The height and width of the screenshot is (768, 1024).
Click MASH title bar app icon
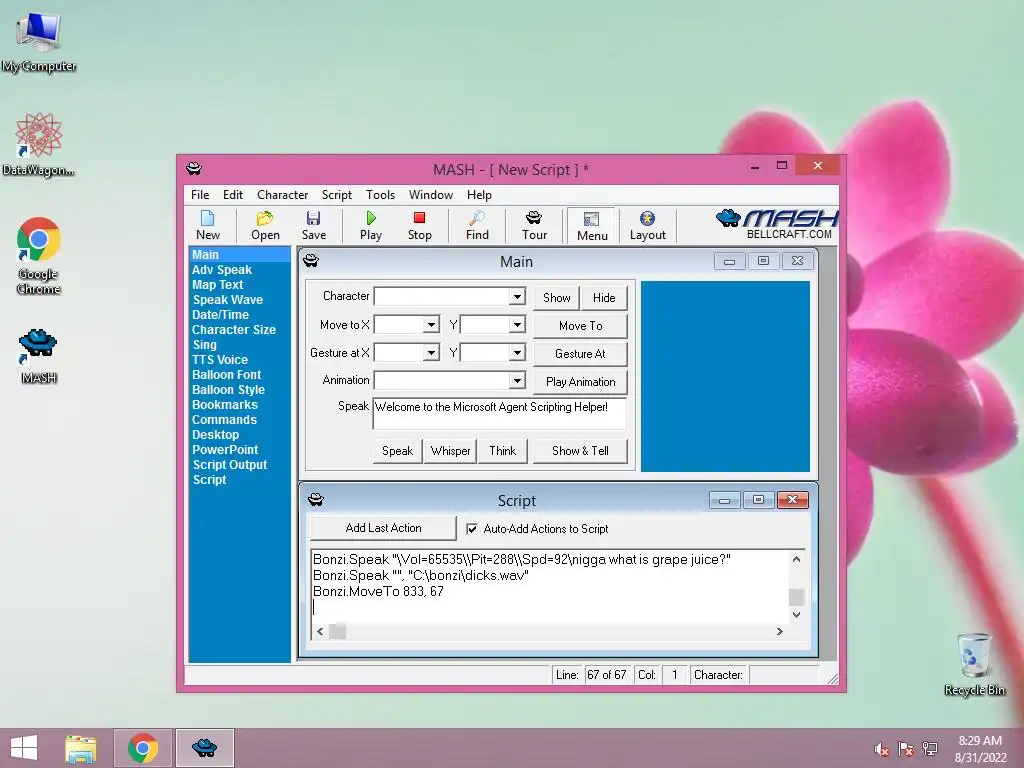click(194, 168)
